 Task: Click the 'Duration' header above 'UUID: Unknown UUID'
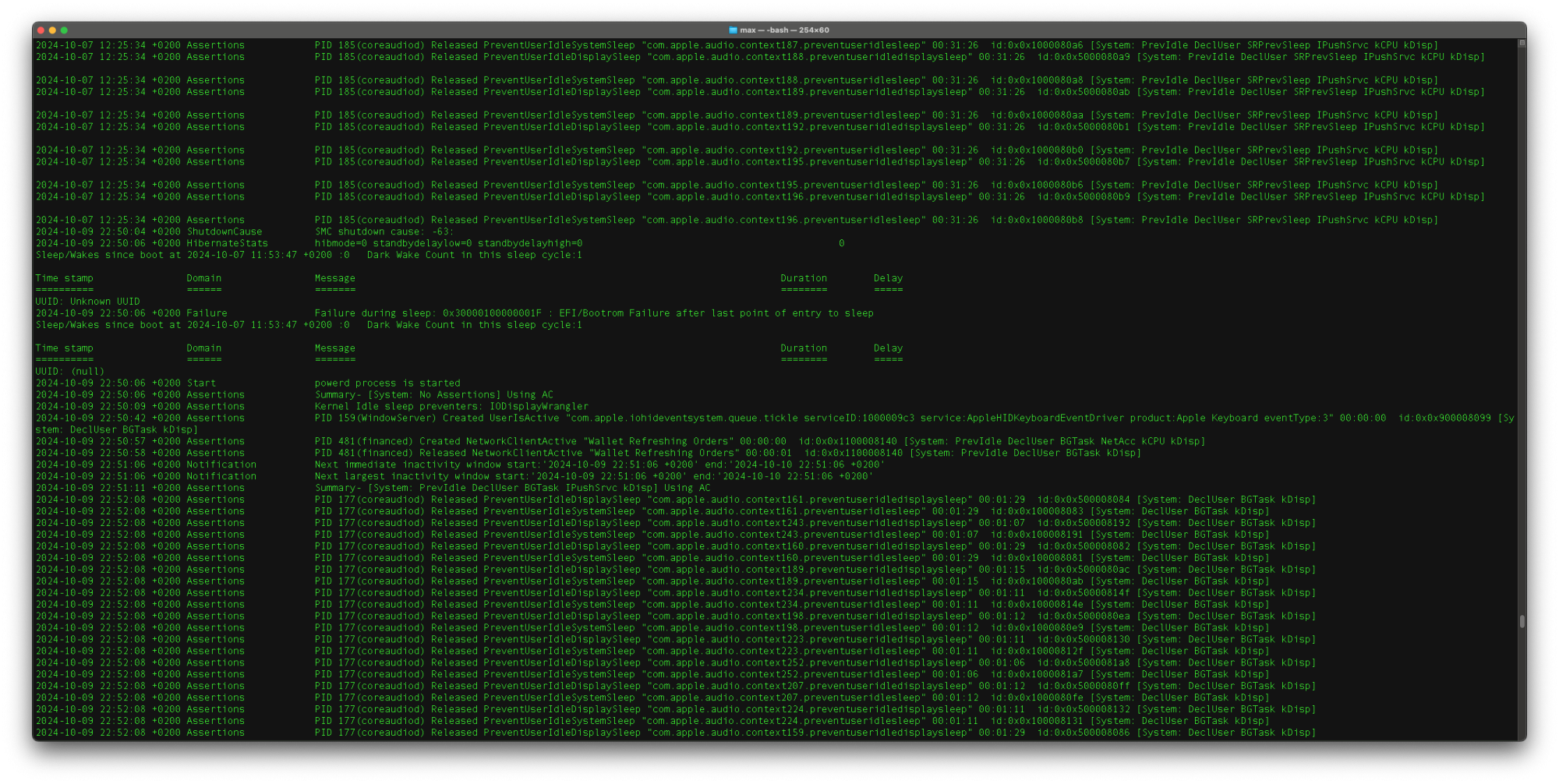pyautogui.click(x=804, y=278)
